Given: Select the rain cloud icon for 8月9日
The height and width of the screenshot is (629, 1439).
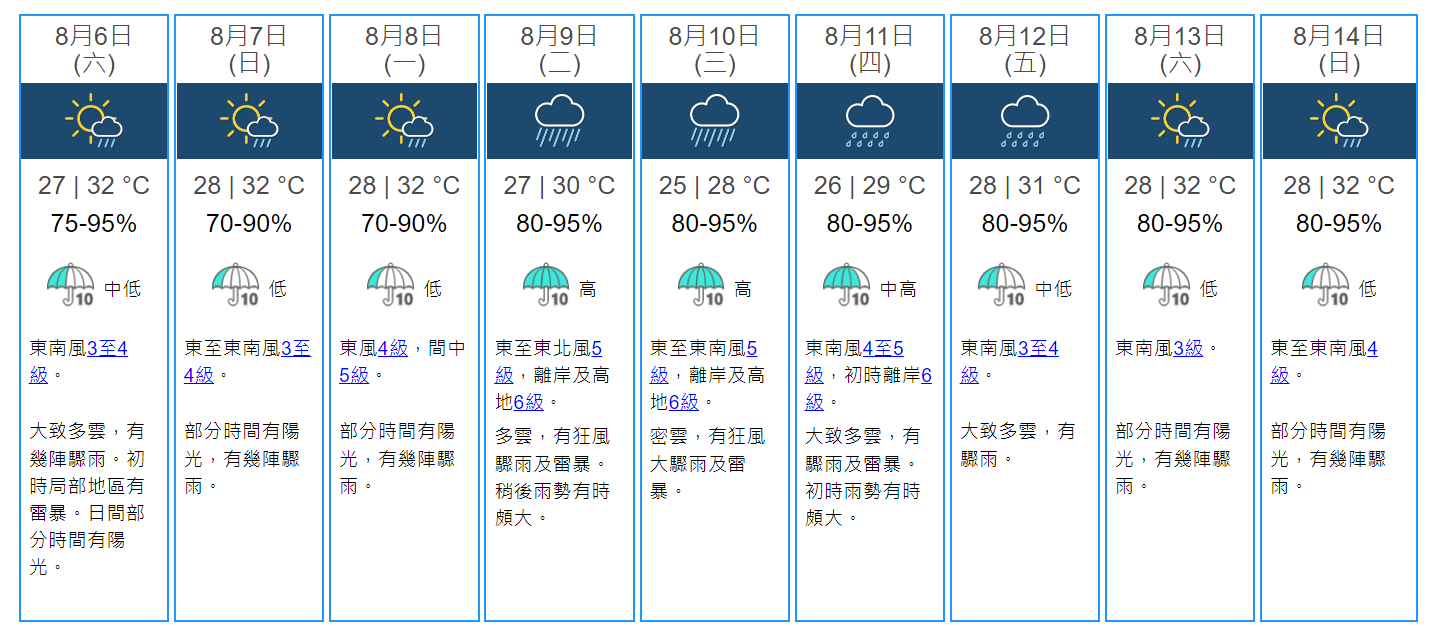Looking at the screenshot, I should click(559, 121).
